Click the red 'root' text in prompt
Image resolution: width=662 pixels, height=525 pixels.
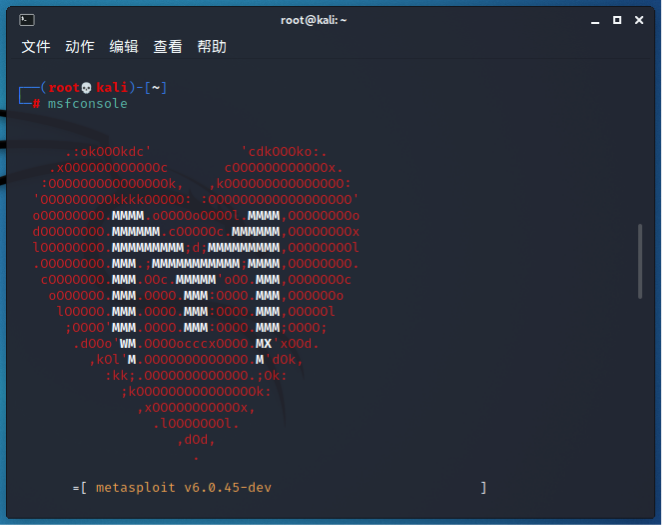tap(64, 87)
